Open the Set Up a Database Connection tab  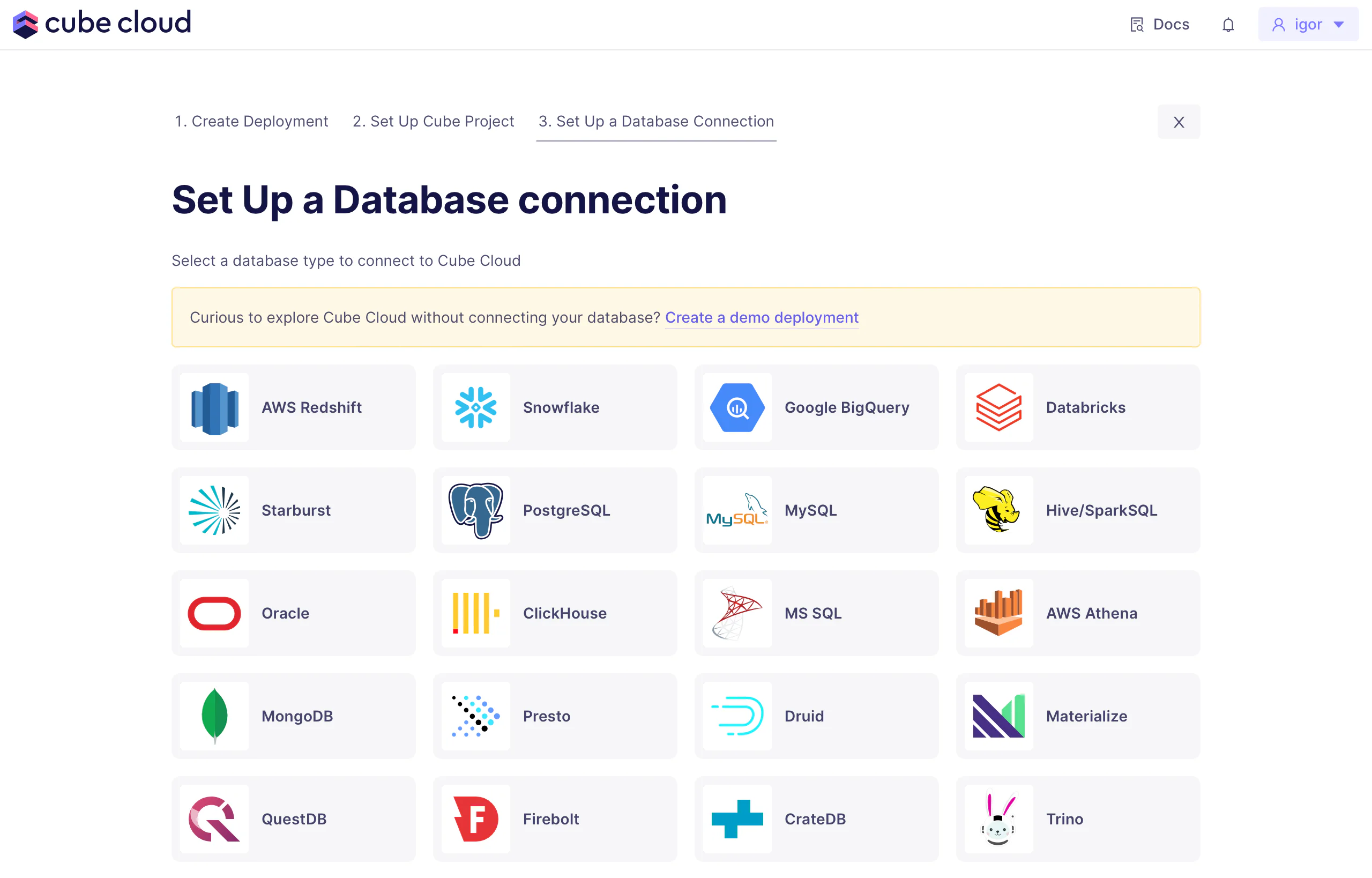tap(656, 122)
